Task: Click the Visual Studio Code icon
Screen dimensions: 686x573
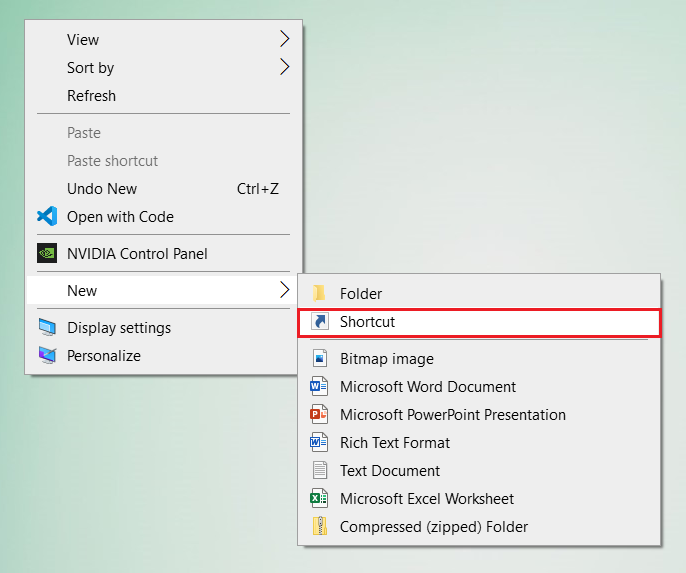Action: 46,216
